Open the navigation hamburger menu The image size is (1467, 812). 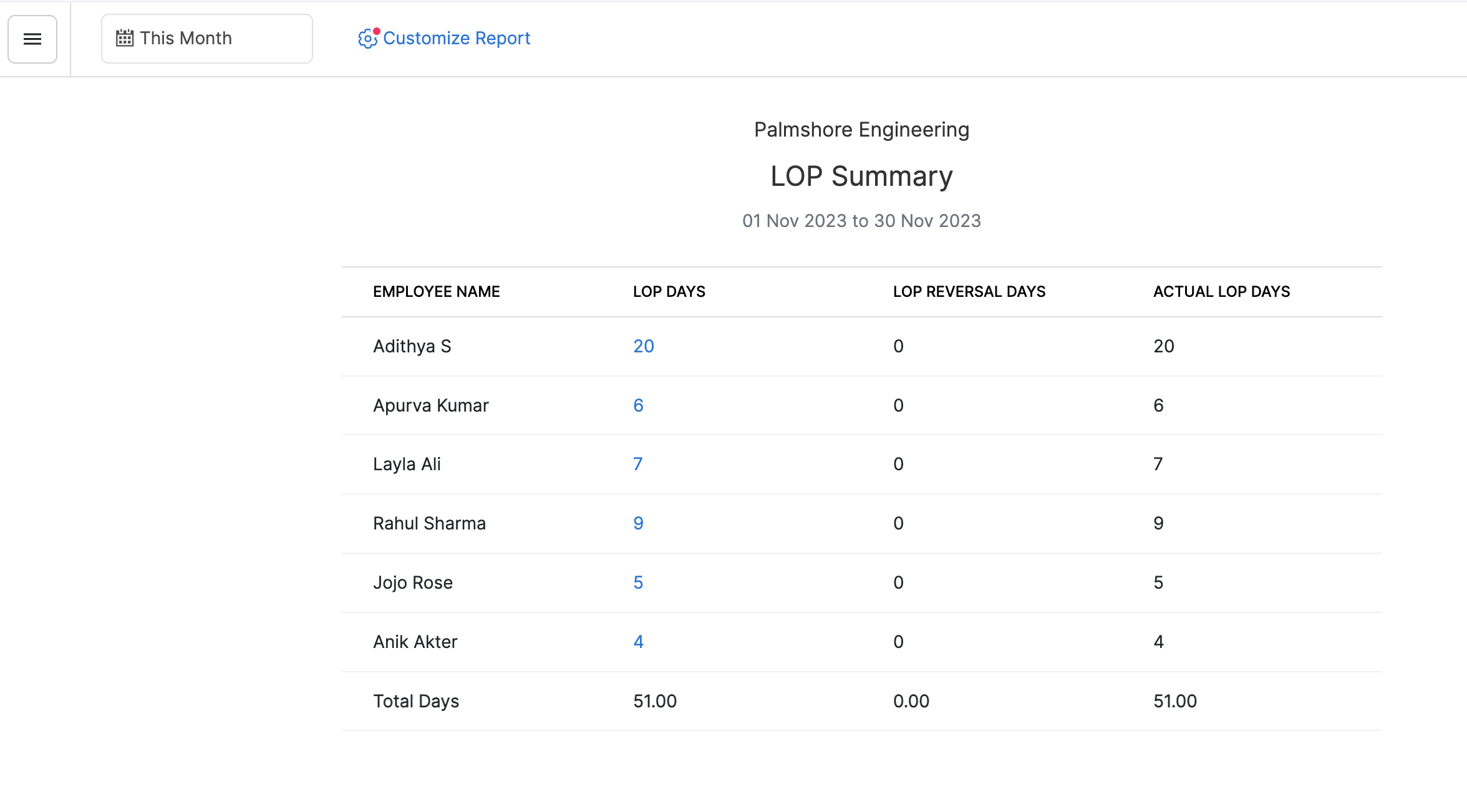(32, 39)
